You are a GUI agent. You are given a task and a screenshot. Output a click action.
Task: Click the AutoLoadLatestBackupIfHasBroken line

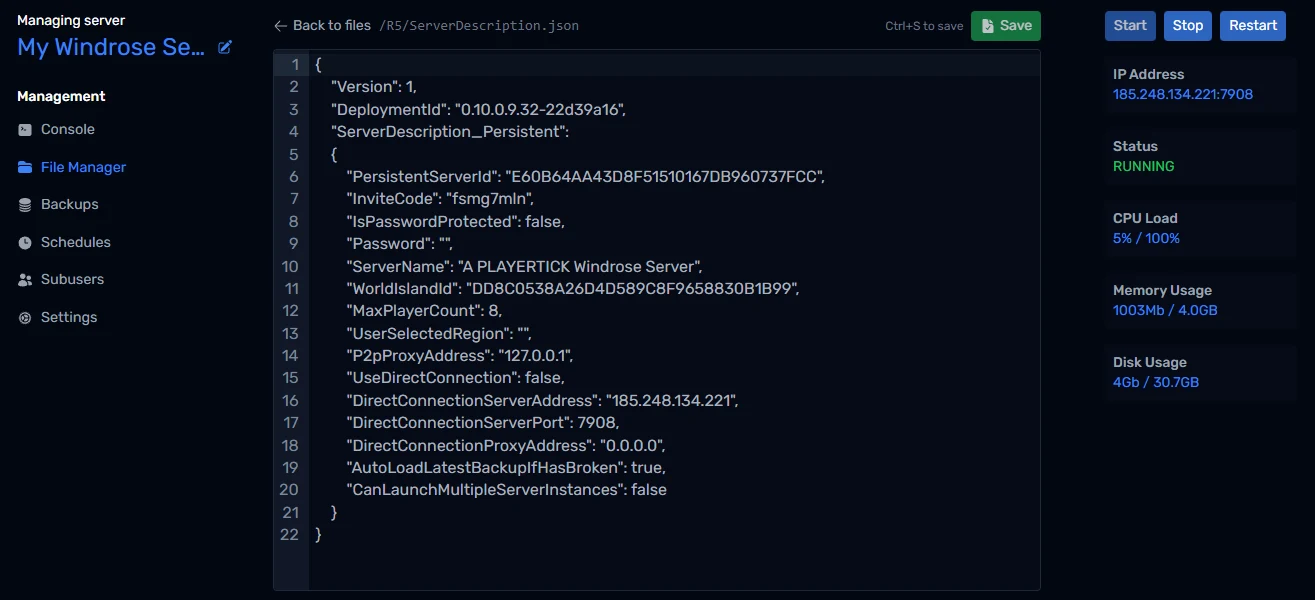pyautogui.click(x=506, y=467)
